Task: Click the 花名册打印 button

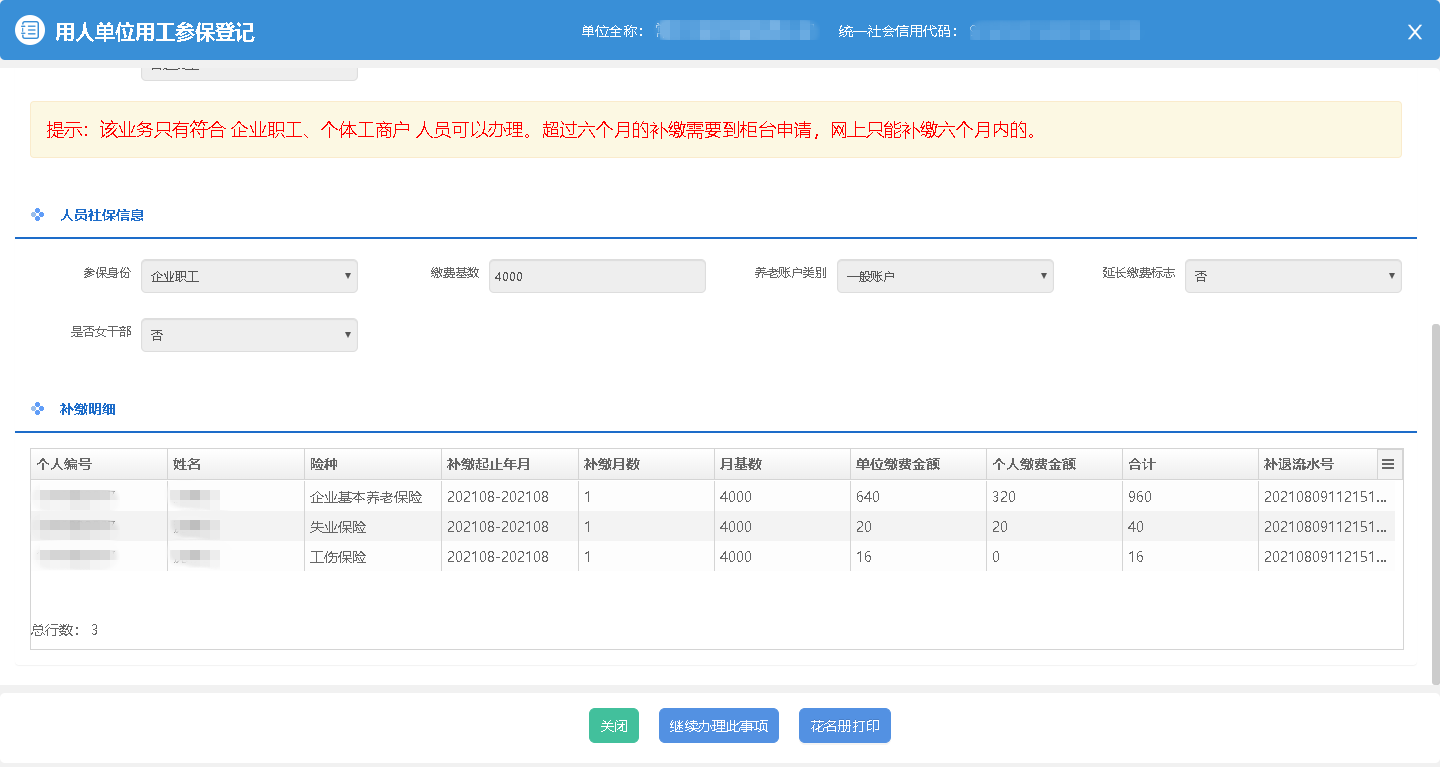Action: pos(844,726)
